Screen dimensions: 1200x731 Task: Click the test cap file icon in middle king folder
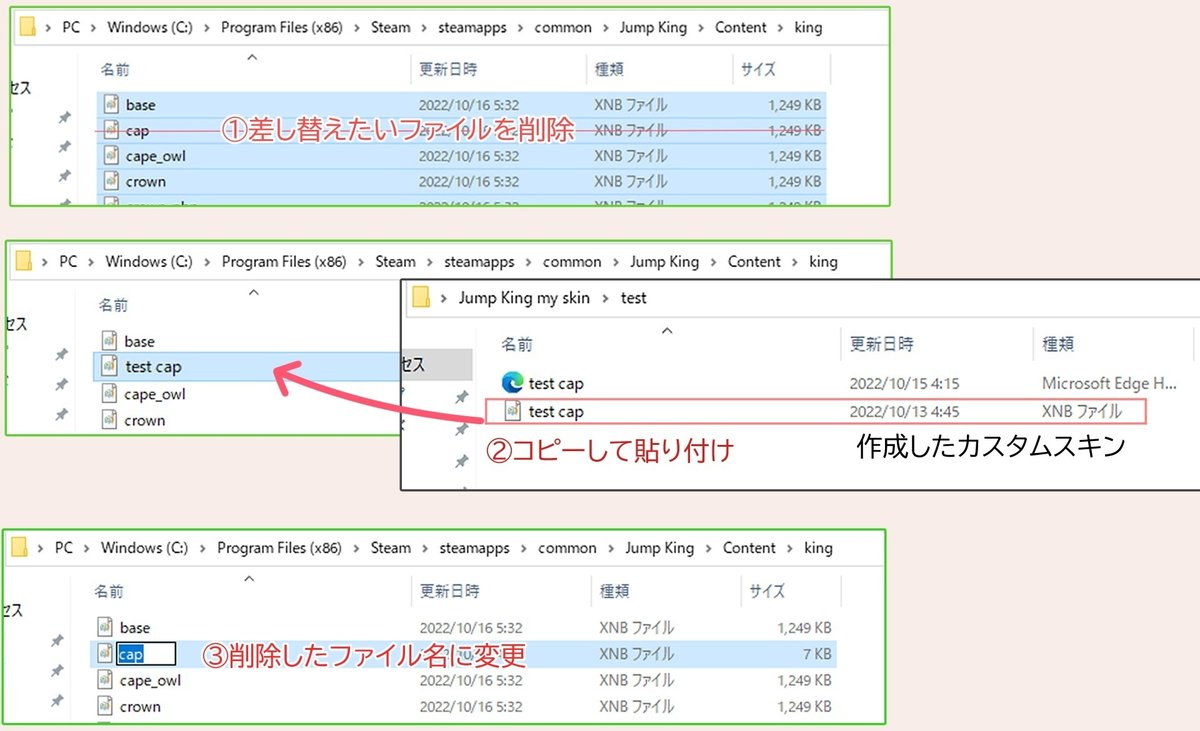point(110,367)
